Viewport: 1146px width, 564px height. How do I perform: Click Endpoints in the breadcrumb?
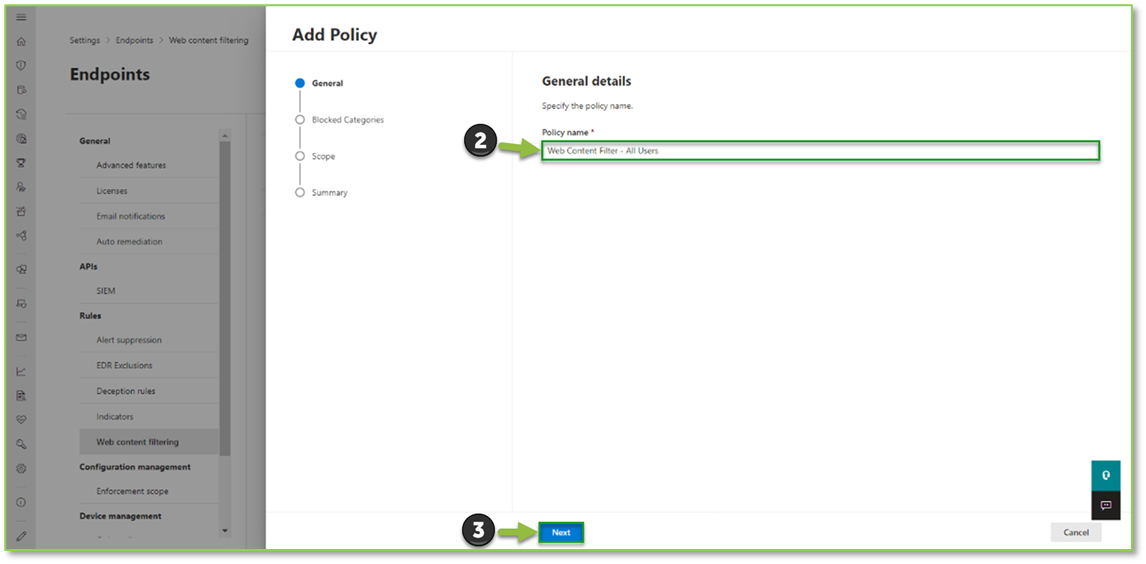pyautogui.click(x=135, y=41)
